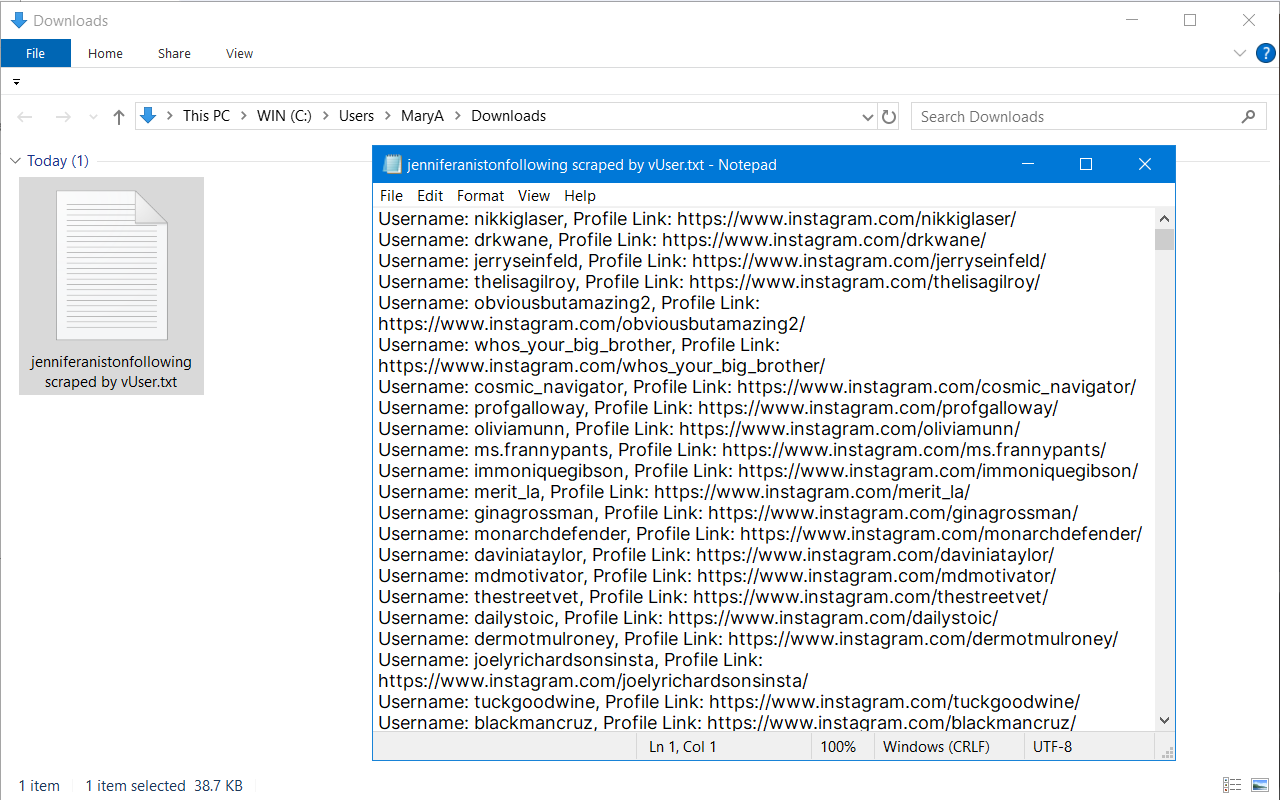Expand the ribbon with the chevron
Viewport: 1280px width, 800px height.
point(1240,53)
